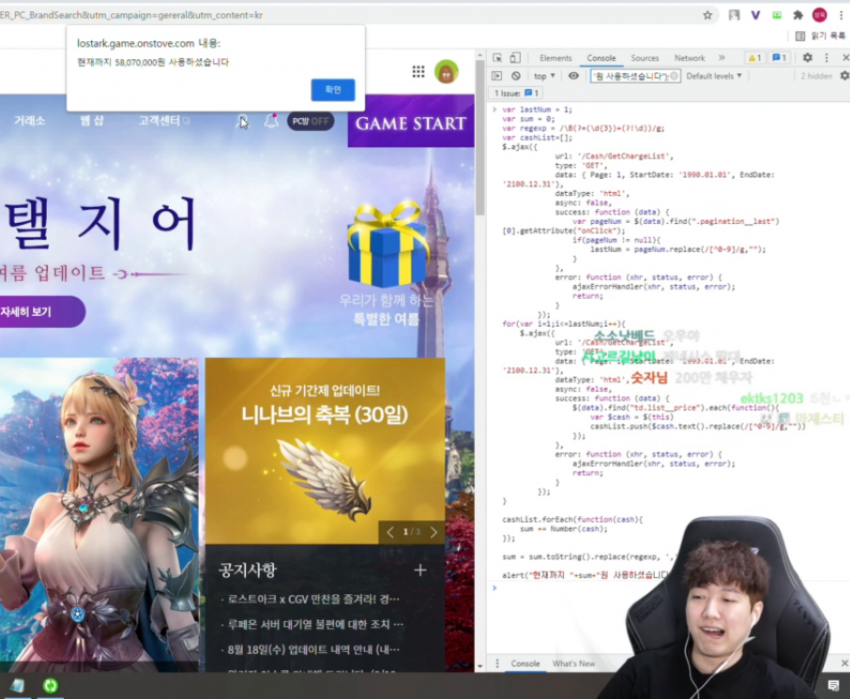This screenshot has width=850, height=699.
Task: Focus the console filter input
Action: 634,76
